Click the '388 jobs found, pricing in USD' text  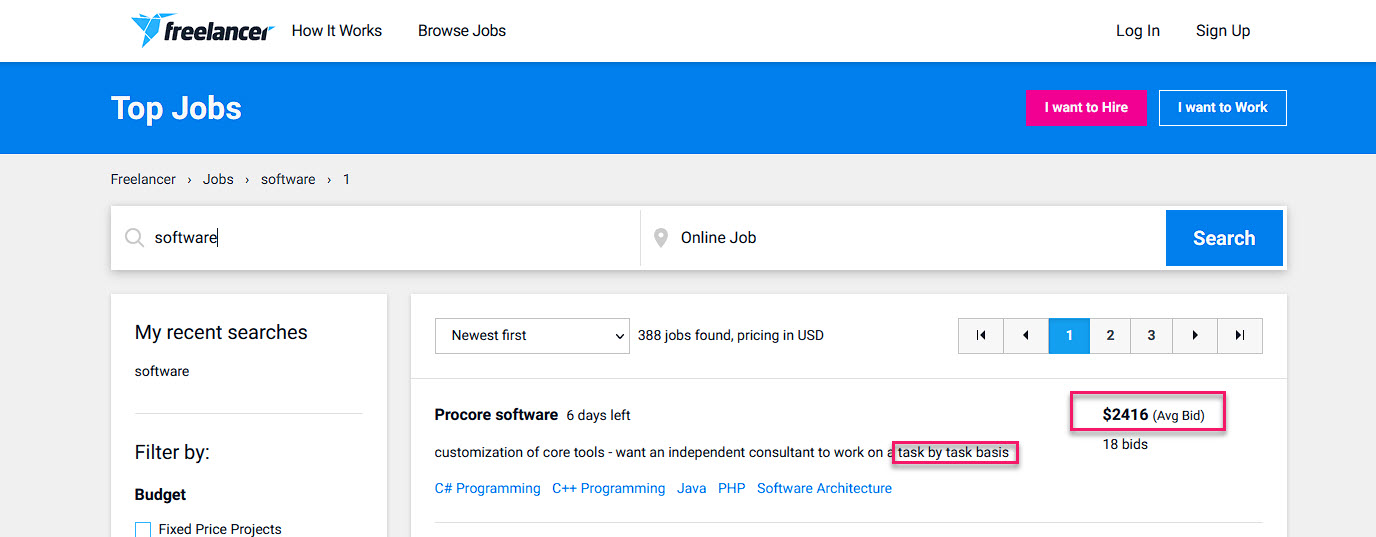[731, 336]
